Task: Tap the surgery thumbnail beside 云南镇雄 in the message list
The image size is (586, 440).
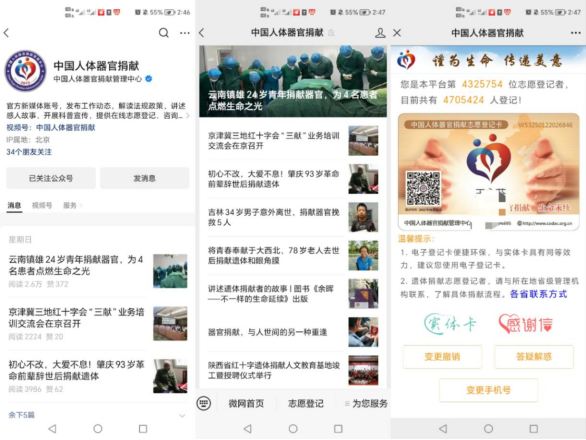Action: [x=170, y=271]
